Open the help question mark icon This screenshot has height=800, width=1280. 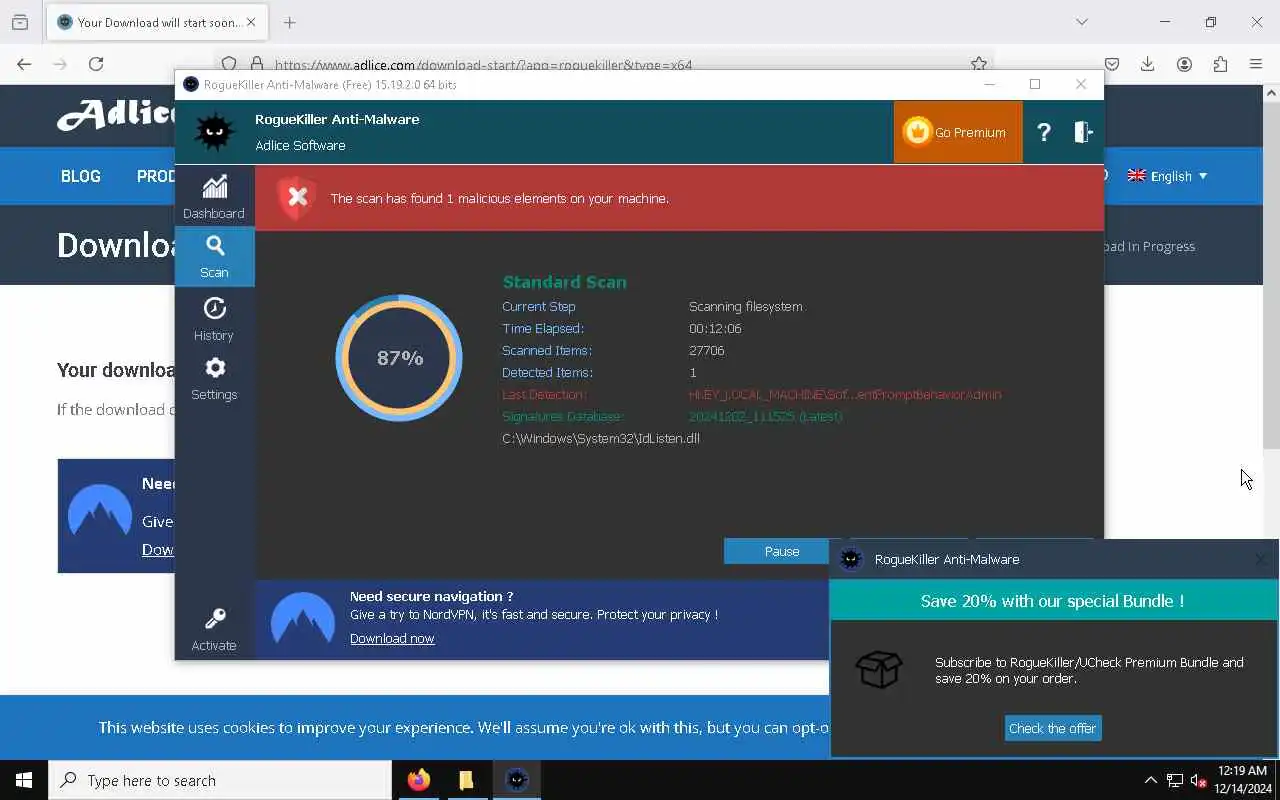pyautogui.click(x=1044, y=132)
